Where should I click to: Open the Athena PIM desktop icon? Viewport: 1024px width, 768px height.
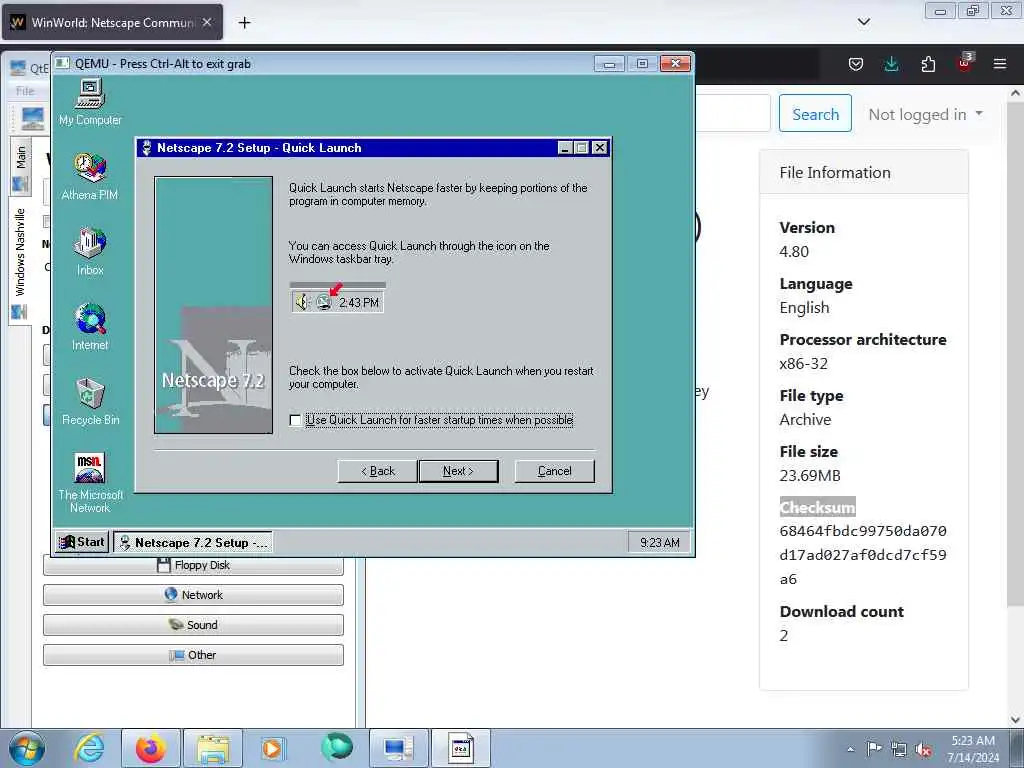[89, 176]
